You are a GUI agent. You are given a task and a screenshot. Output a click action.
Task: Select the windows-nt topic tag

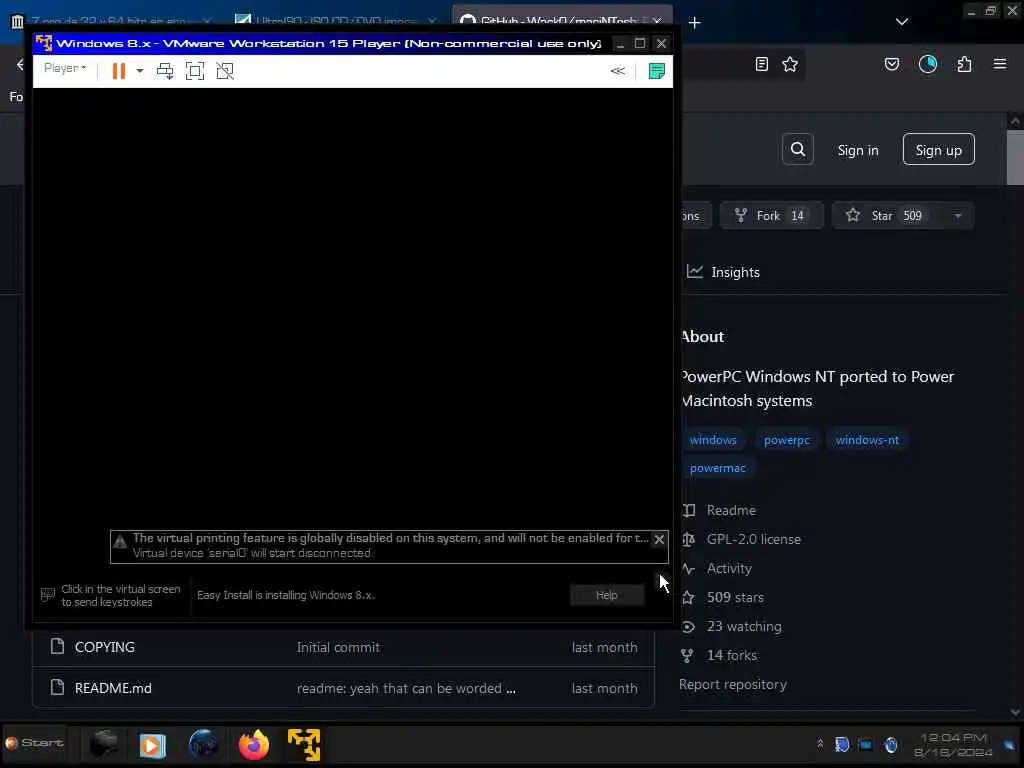click(867, 440)
